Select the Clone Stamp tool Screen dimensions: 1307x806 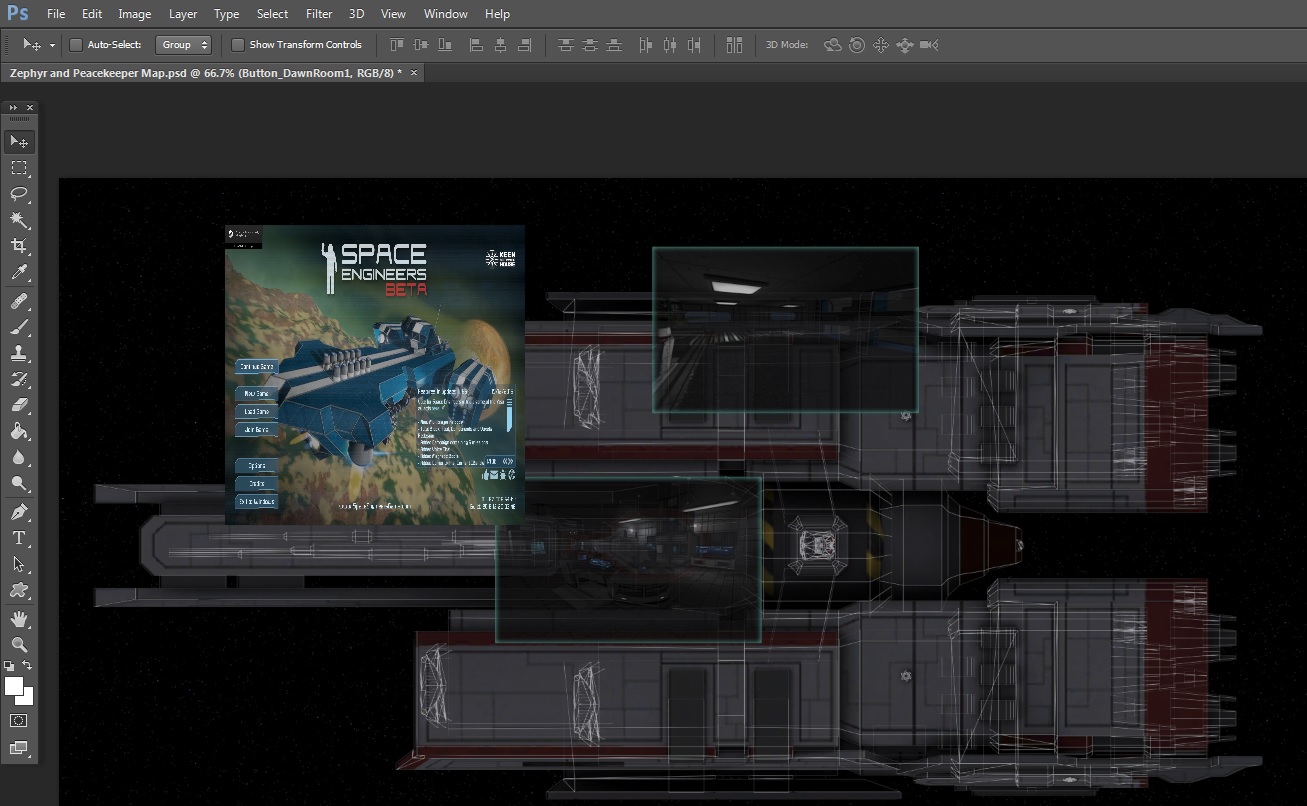(19, 353)
